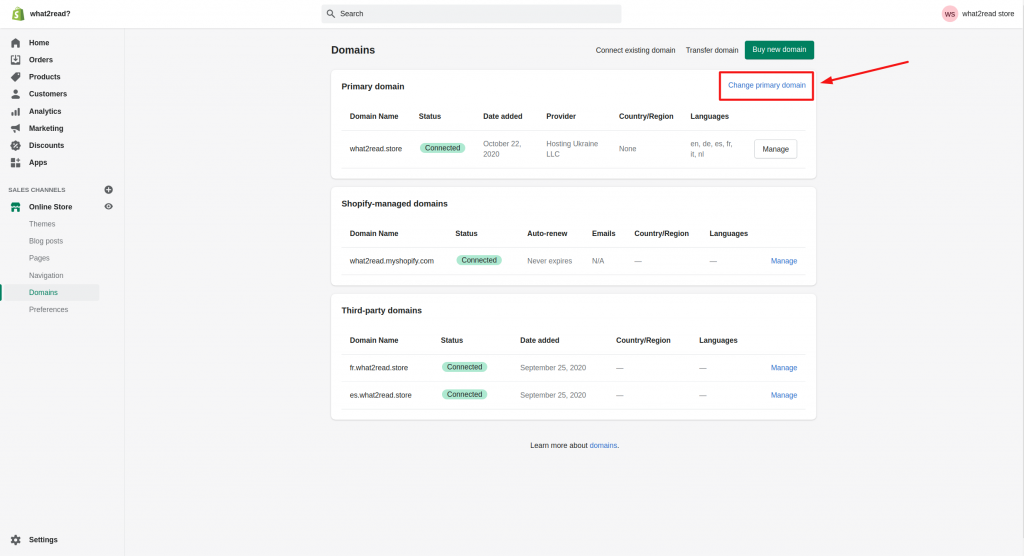Open Customers in the sidebar
The image size is (1024, 556).
[x=48, y=94]
